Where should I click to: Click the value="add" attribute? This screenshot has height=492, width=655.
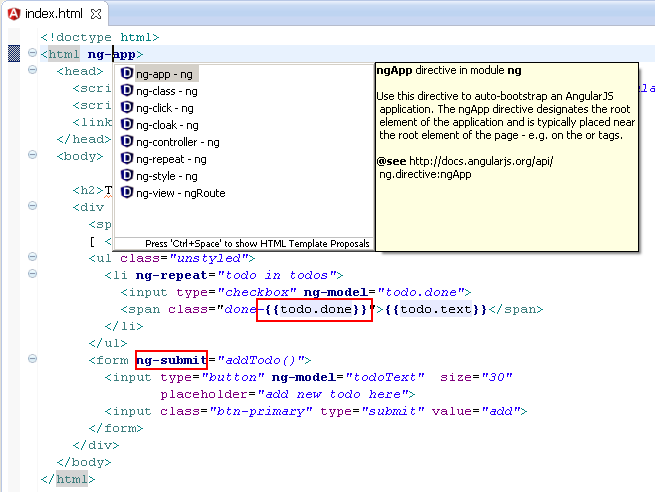coord(476,411)
